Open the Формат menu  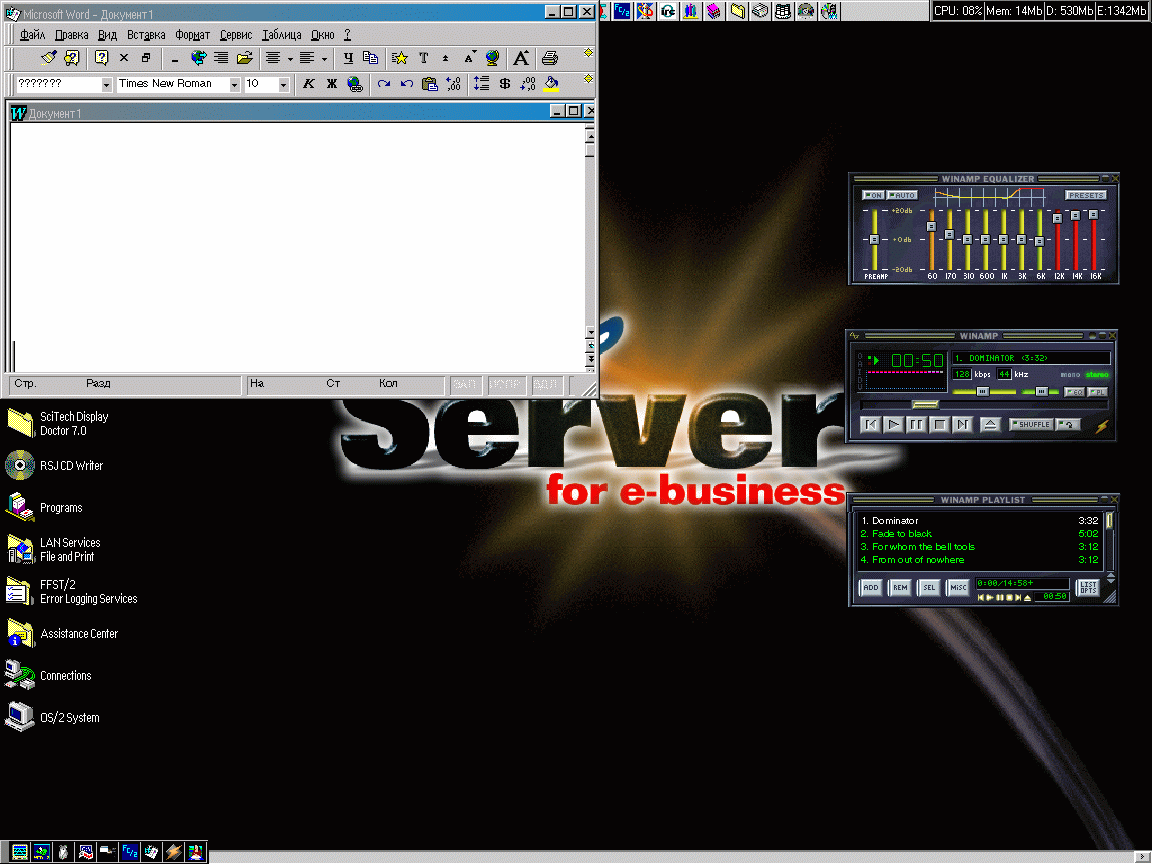[192, 35]
